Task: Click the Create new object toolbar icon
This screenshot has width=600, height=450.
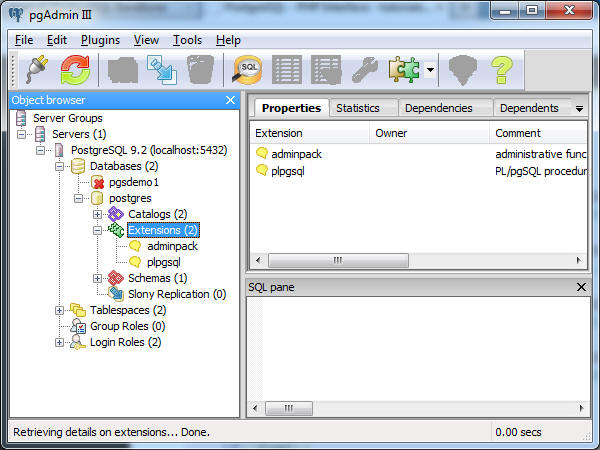Action: [x=162, y=70]
